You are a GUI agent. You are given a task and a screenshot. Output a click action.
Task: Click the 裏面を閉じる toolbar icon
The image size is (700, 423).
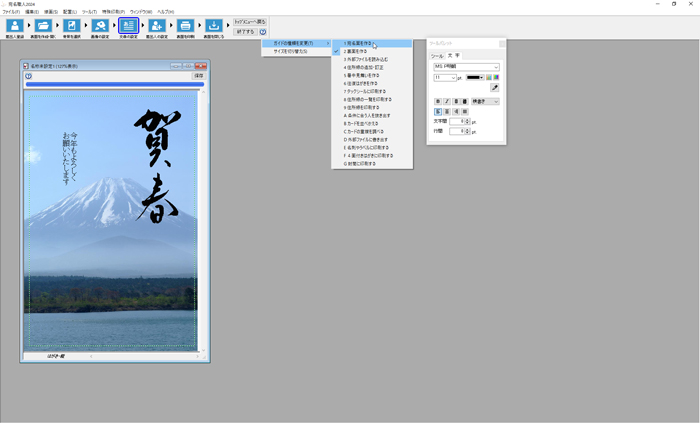(x=214, y=26)
